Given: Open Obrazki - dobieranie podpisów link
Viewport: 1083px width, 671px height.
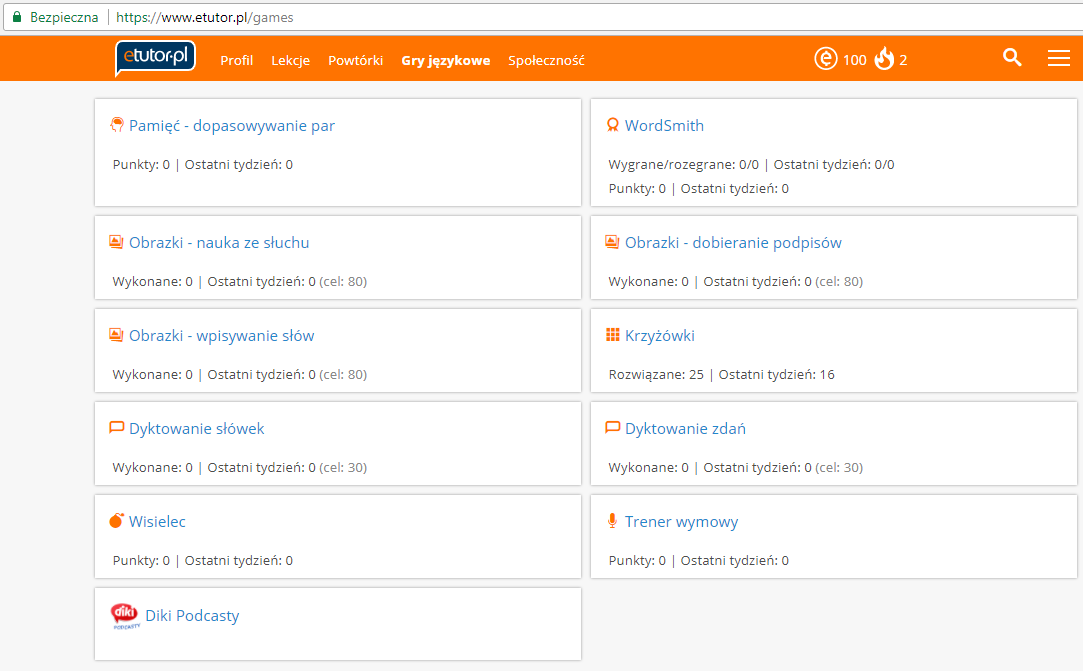Looking at the screenshot, I should pyautogui.click(x=733, y=243).
